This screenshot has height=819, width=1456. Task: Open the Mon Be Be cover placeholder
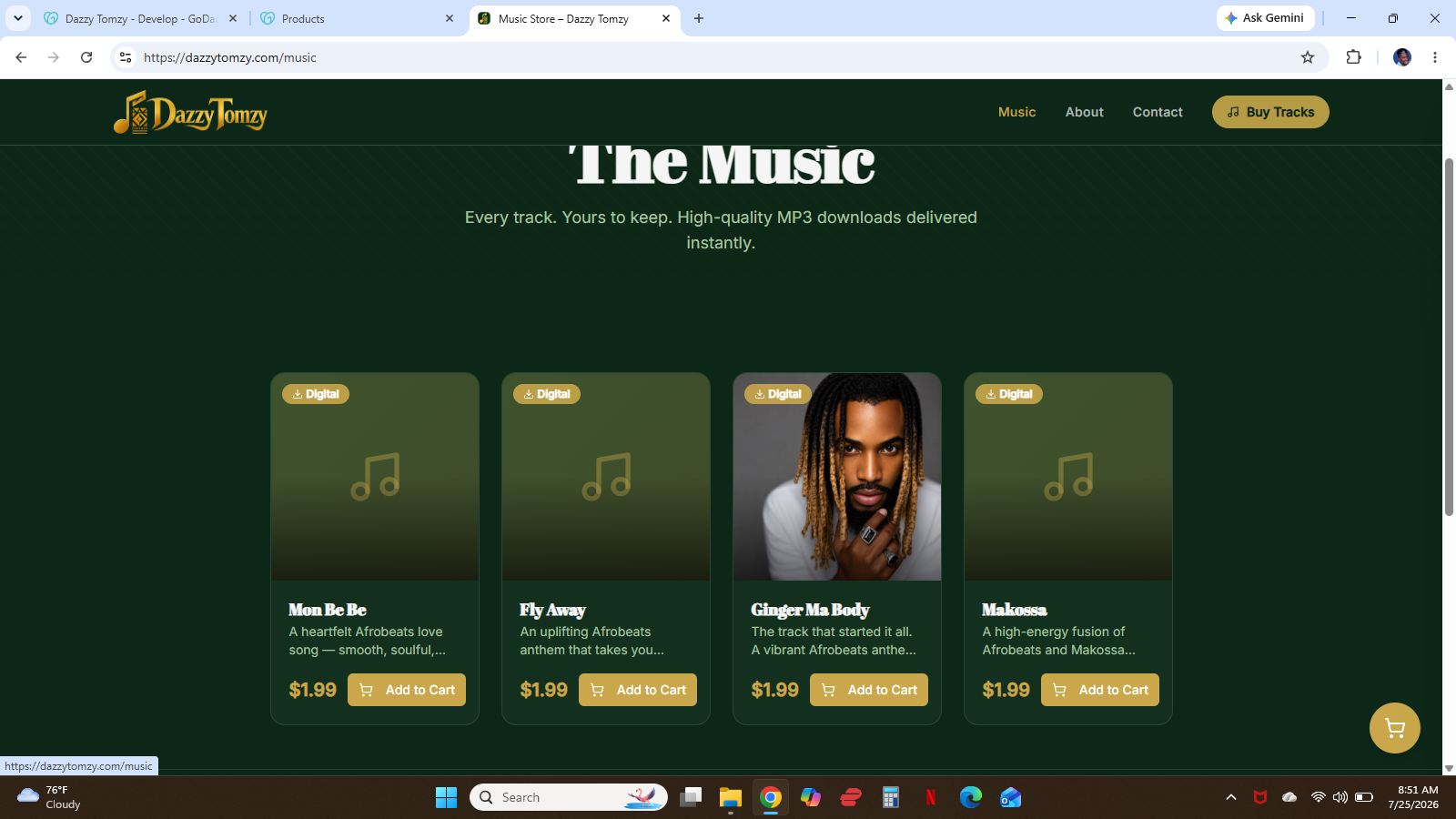375,477
